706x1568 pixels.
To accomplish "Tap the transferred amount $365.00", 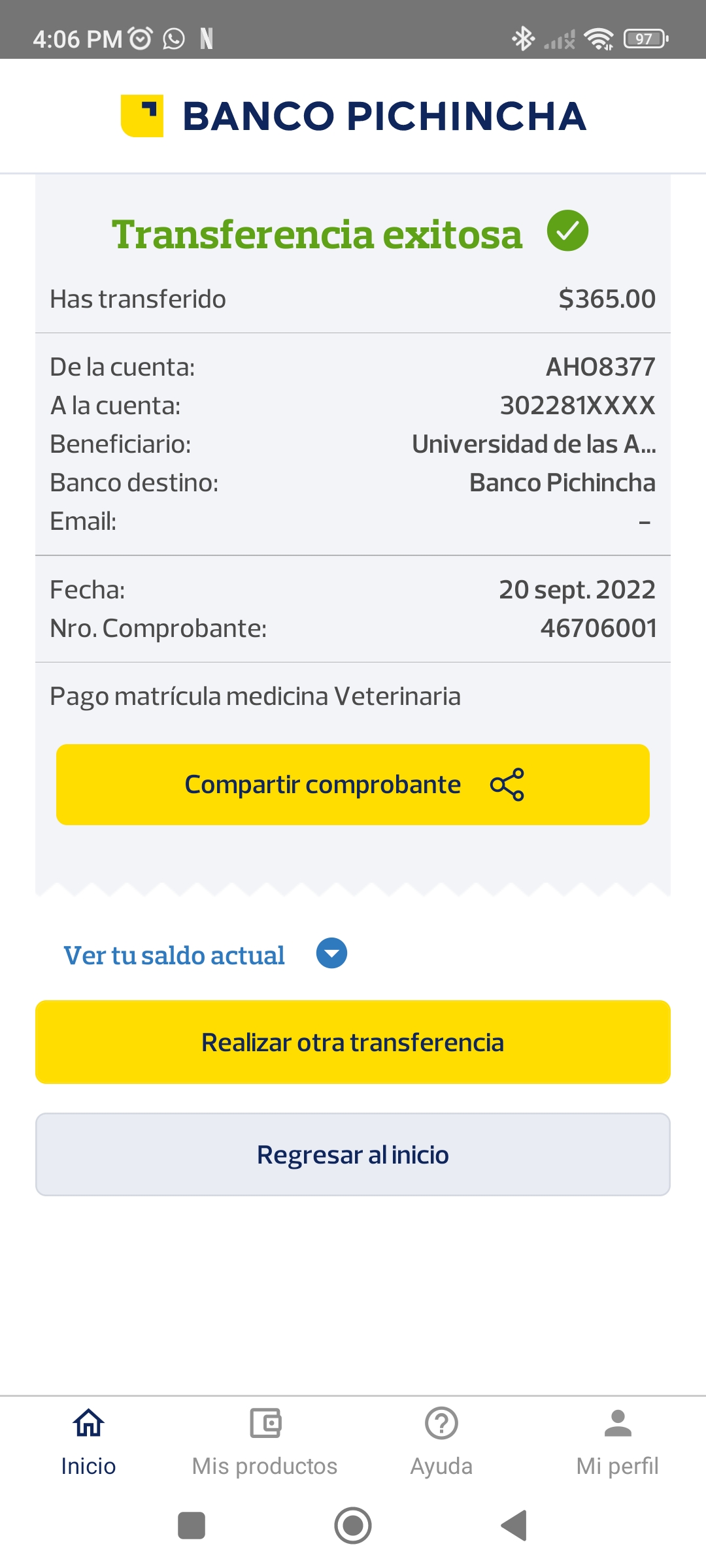I will point(607,299).
